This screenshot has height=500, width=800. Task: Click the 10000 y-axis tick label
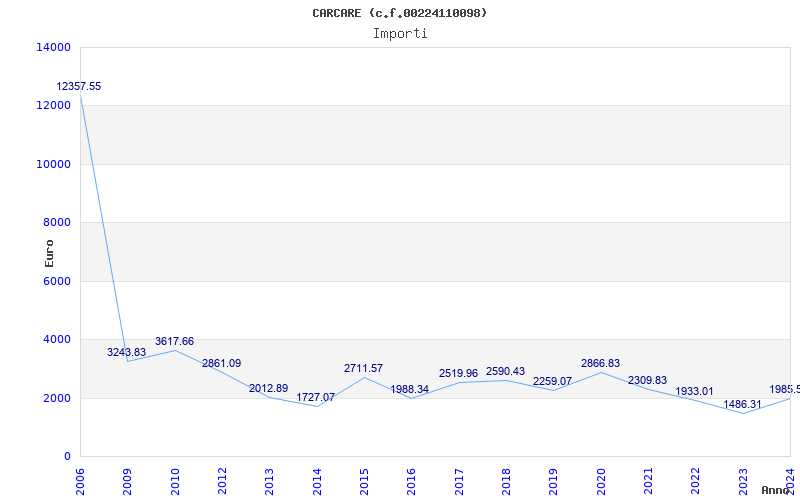[54, 164]
